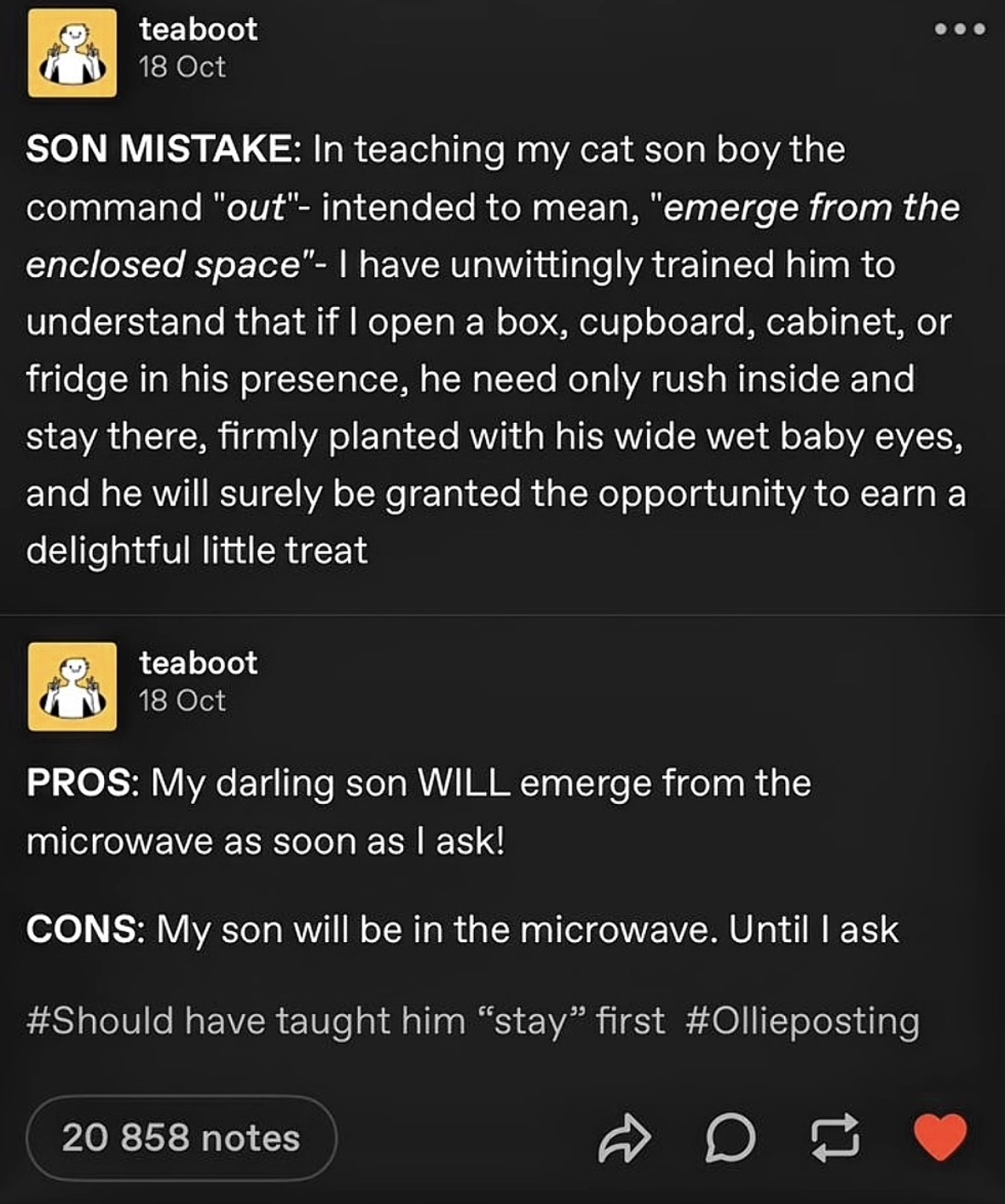Click the italic "out" command word

tap(255, 207)
